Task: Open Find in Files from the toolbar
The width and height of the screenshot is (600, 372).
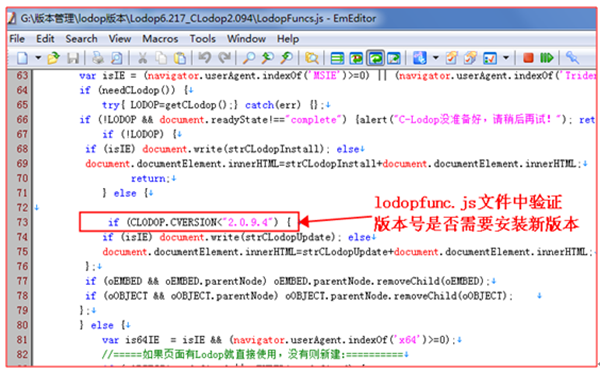Action: pos(312,58)
